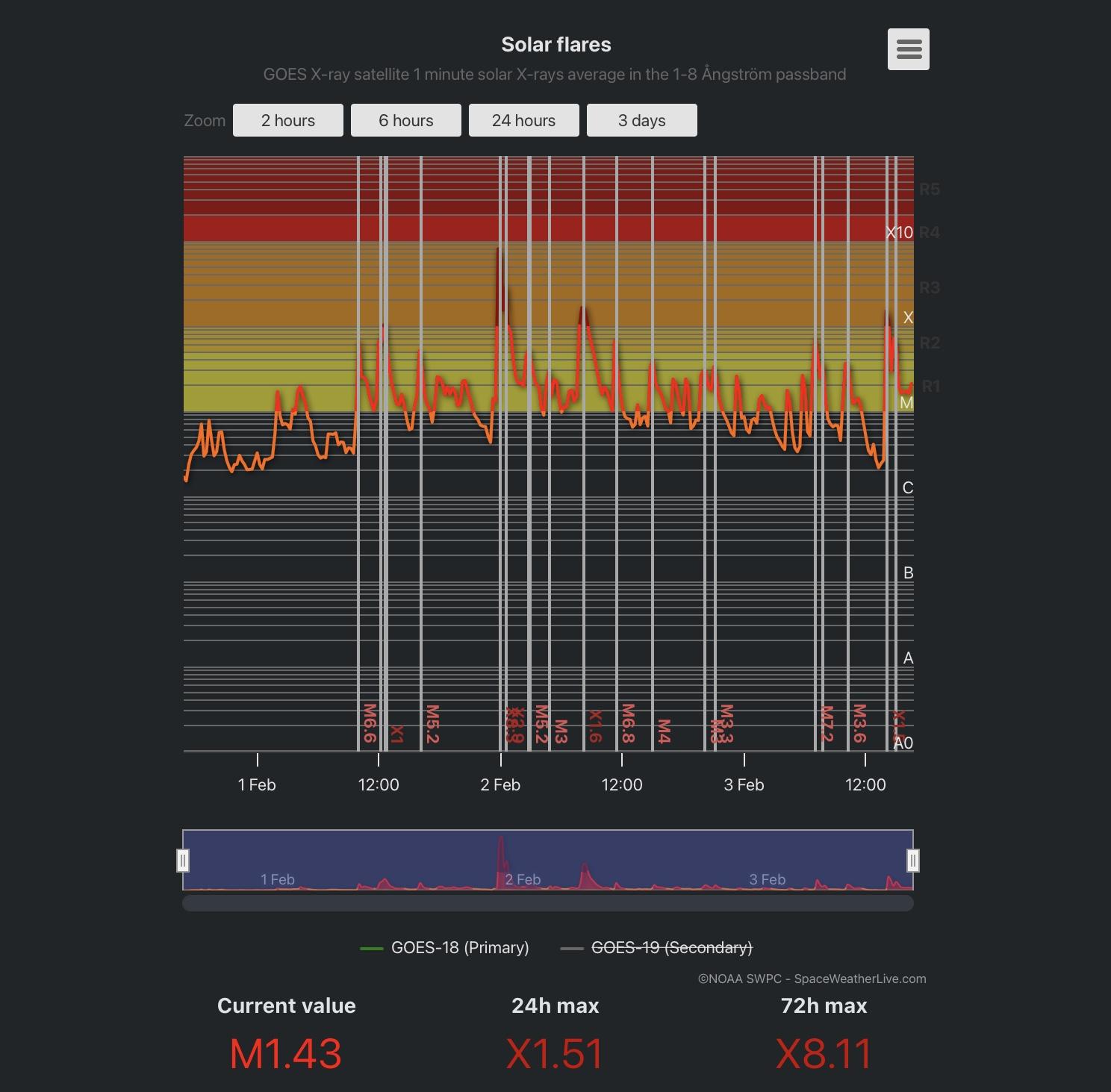Click the X1.6 flare marker label

click(595, 726)
